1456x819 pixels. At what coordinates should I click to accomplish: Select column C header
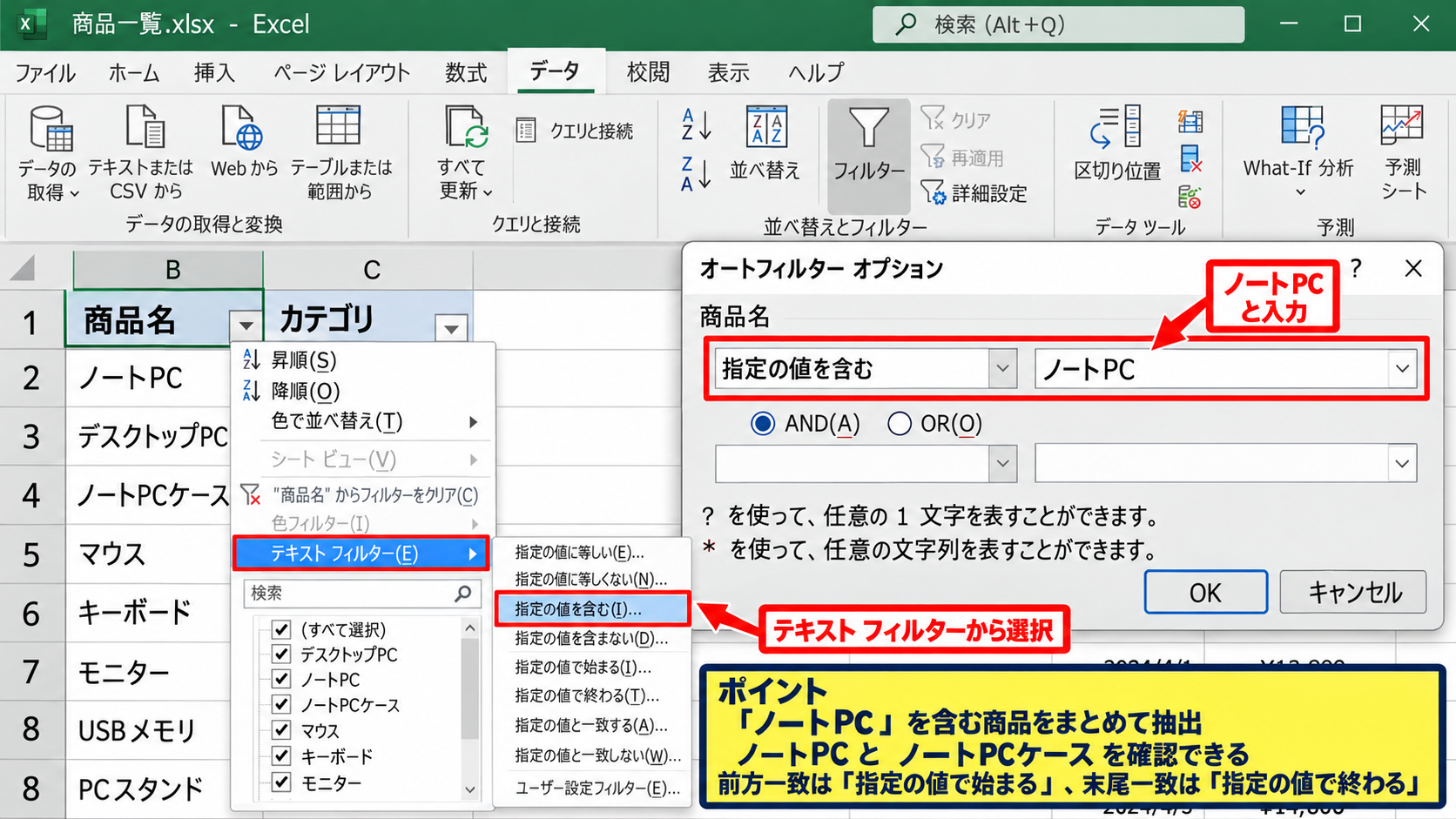369,270
